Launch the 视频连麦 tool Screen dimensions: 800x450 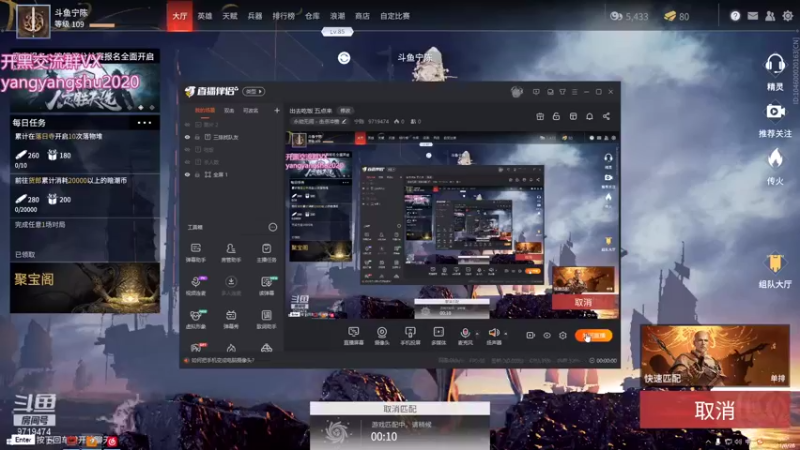pyautogui.click(x=196, y=285)
